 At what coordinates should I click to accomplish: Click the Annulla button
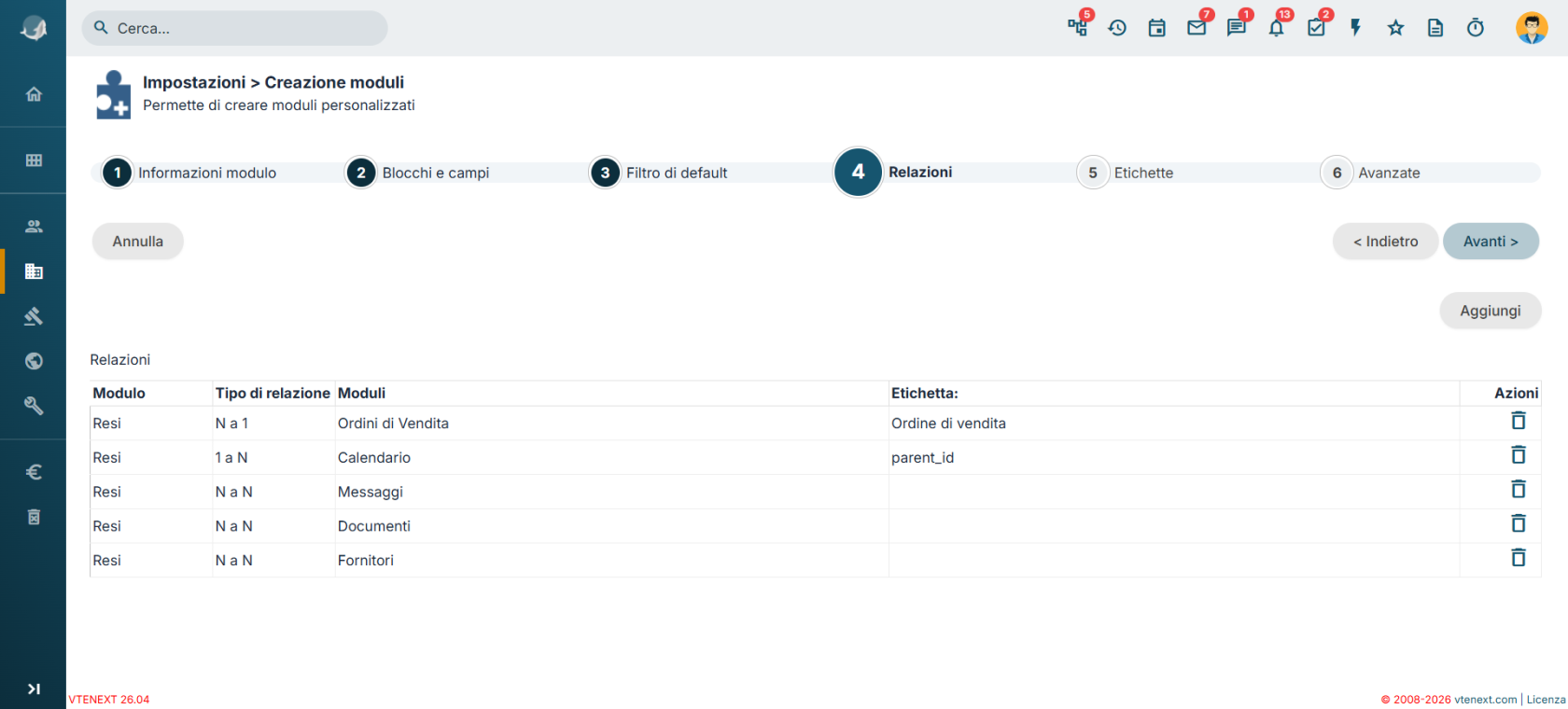pyautogui.click(x=138, y=242)
